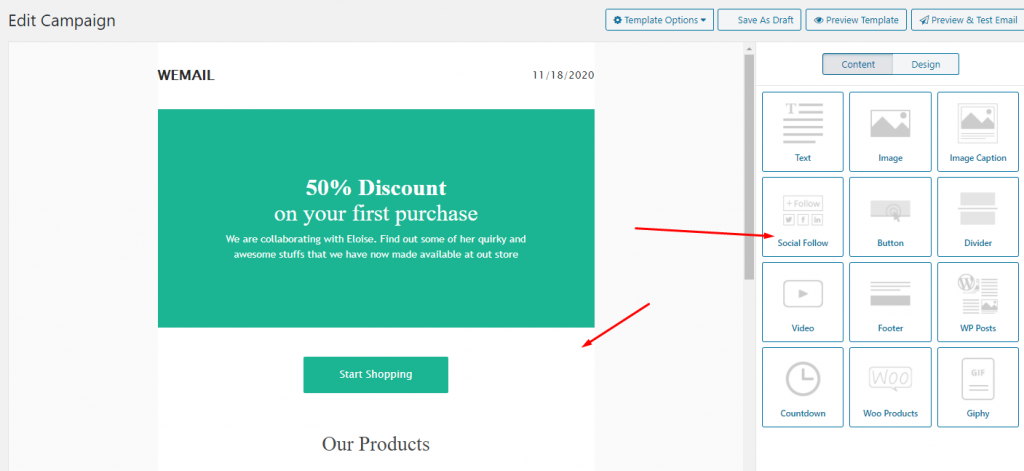Insert the WP Posts block

978,301
